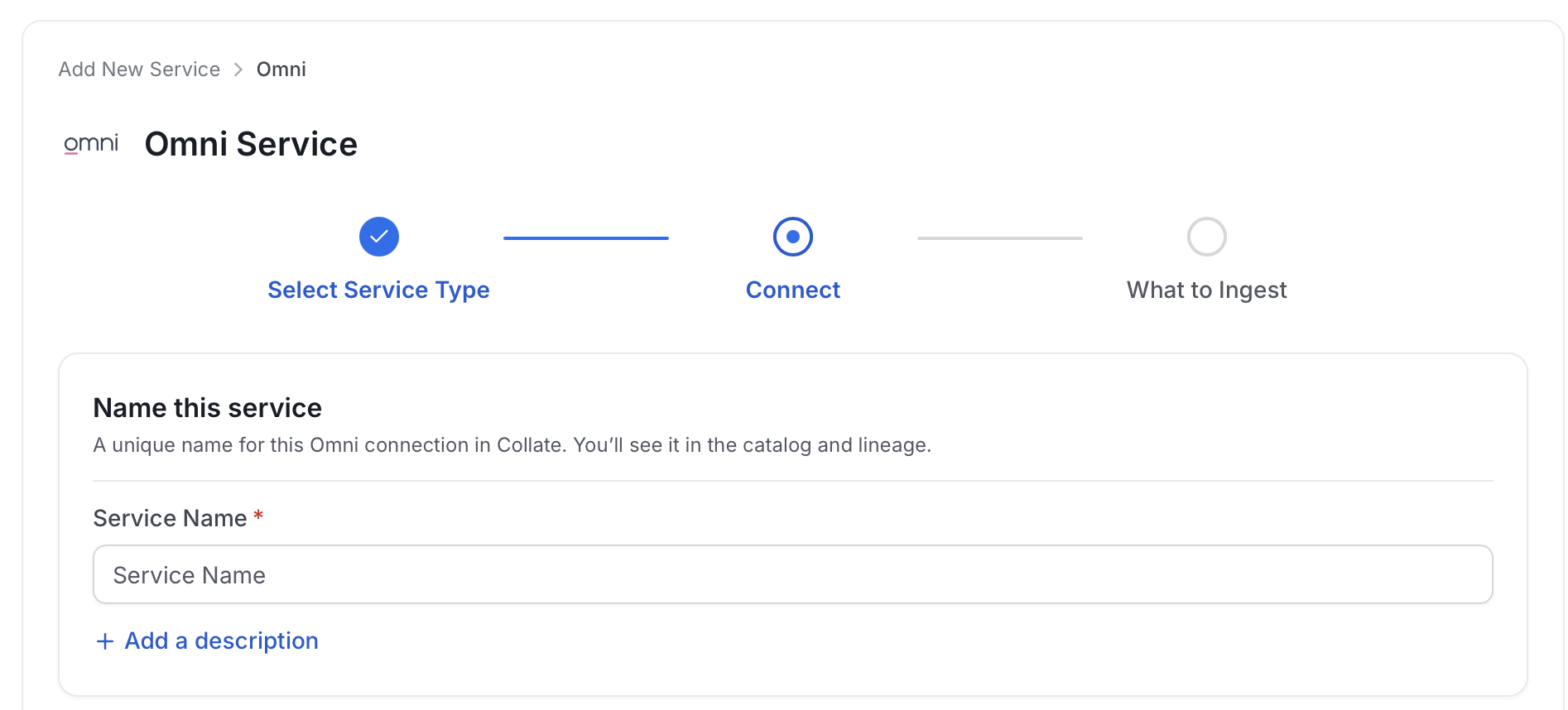1568x710 pixels.
Task: Click Add a description link
Action: (x=221, y=640)
